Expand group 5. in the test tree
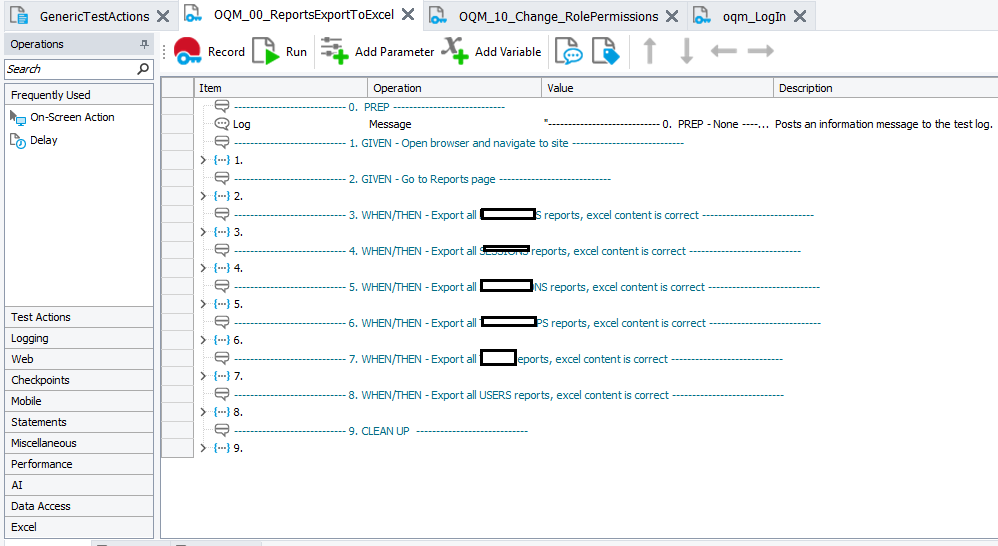The height and width of the screenshot is (546, 998). pyautogui.click(x=203, y=304)
